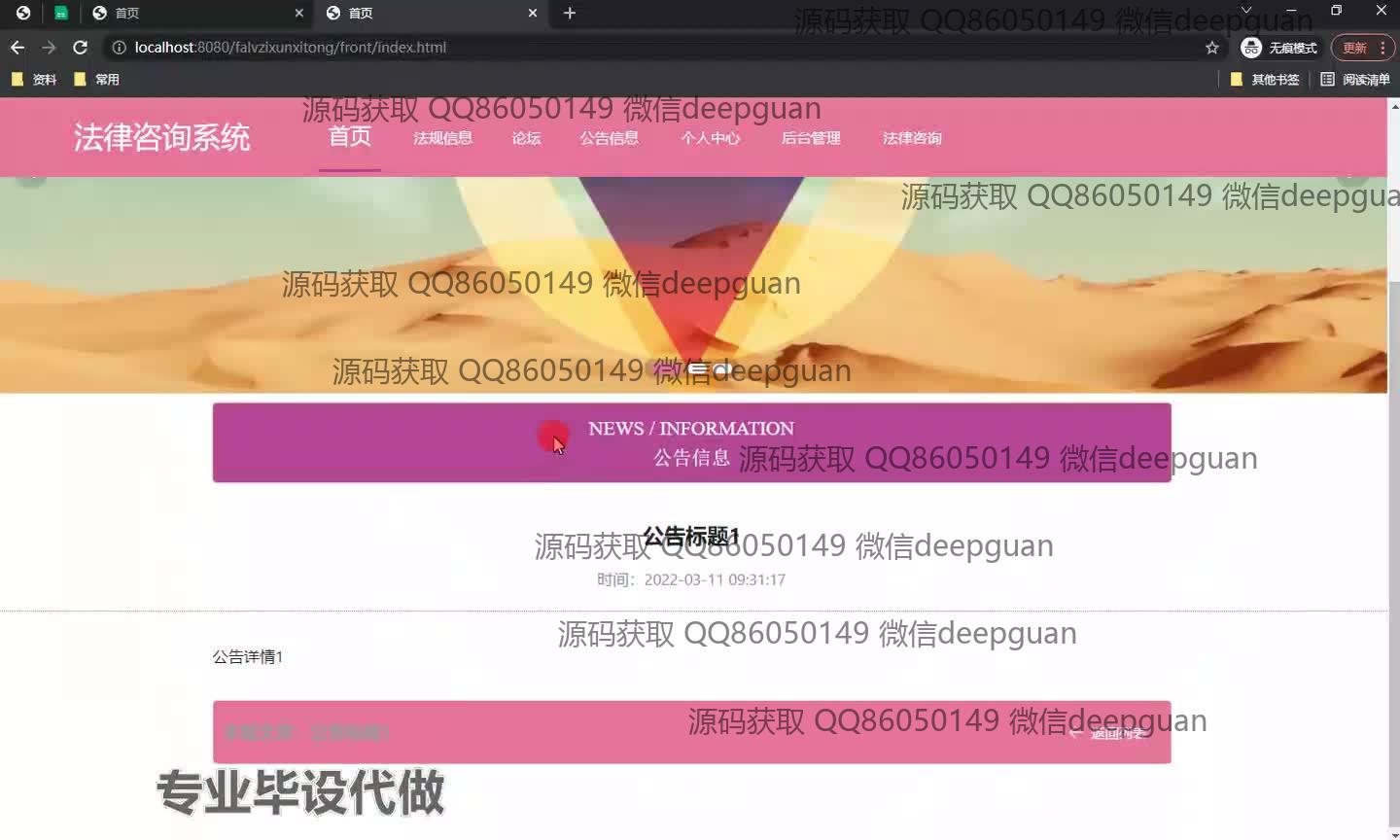Click the timestamp 2022-03-11 09:31:17
The image size is (1400, 840).
pos(715,579)
